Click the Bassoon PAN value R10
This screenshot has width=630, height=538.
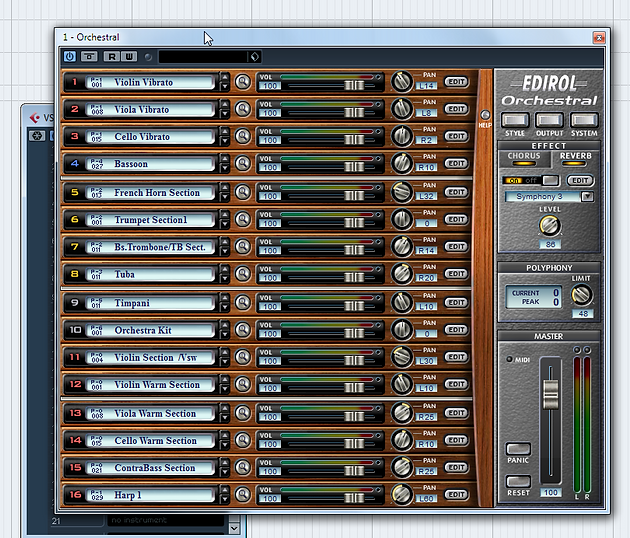pyautogui.click(x=426, y=167)
